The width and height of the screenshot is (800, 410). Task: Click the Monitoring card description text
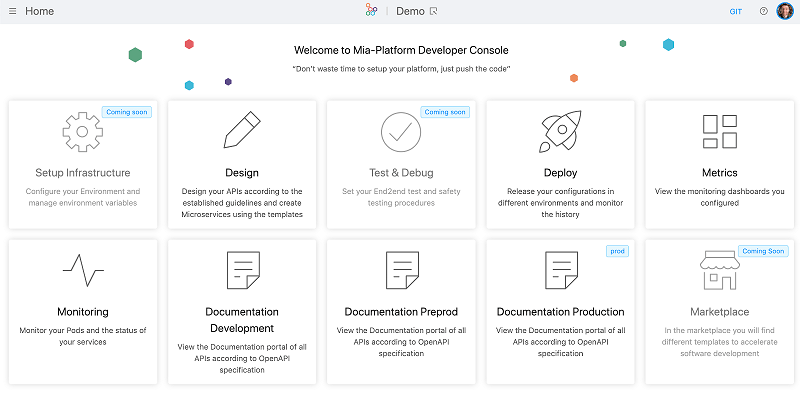click(x=83, y=336)
